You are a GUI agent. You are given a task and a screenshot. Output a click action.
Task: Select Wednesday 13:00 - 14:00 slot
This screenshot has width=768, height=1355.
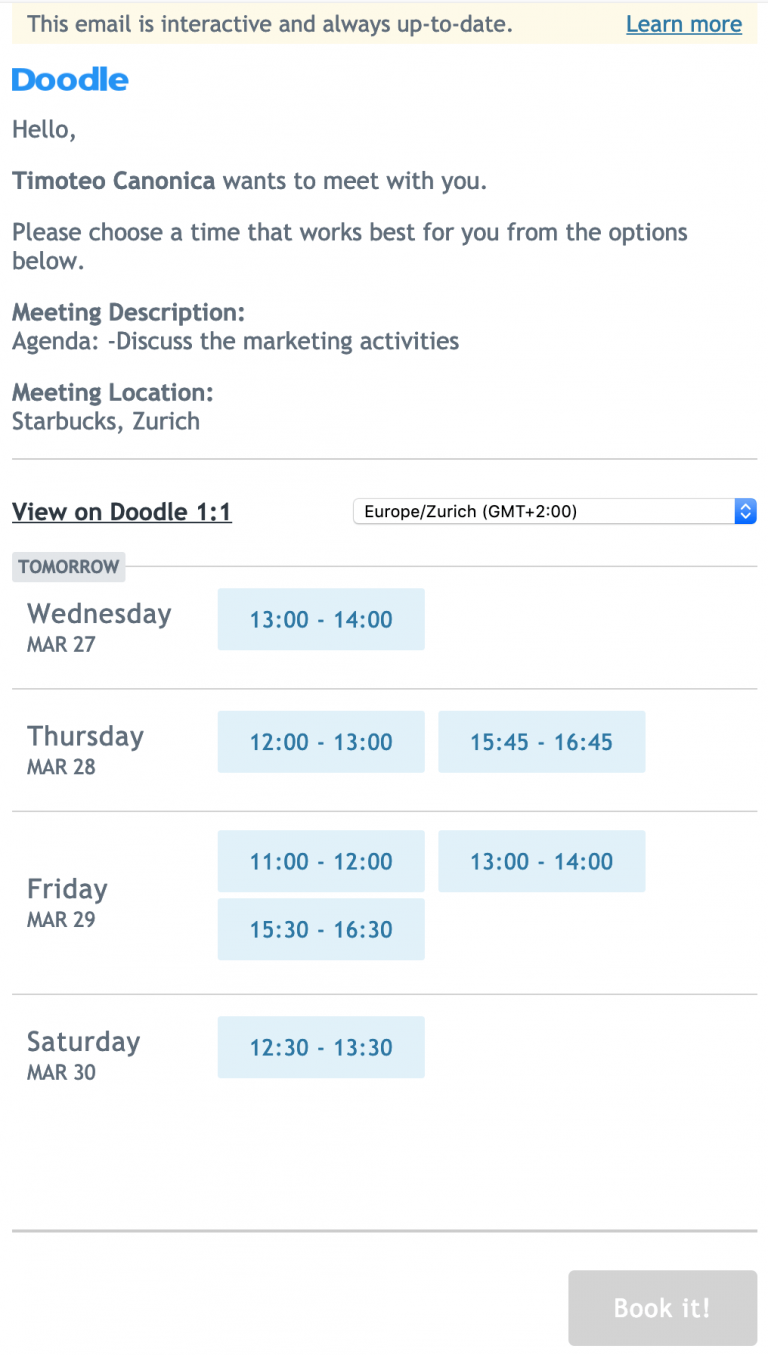[321, 619]
